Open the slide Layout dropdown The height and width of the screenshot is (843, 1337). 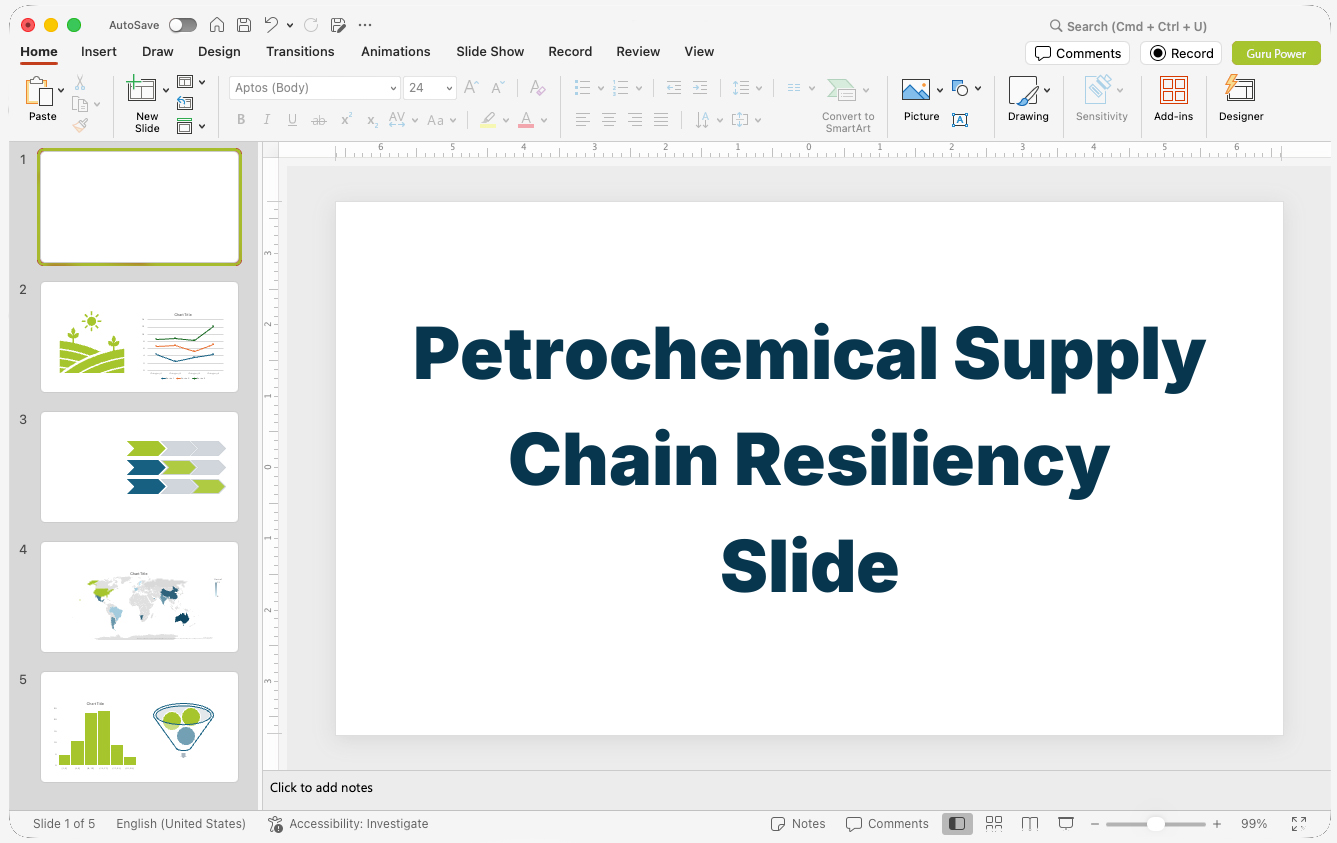[x=191, y=82]
